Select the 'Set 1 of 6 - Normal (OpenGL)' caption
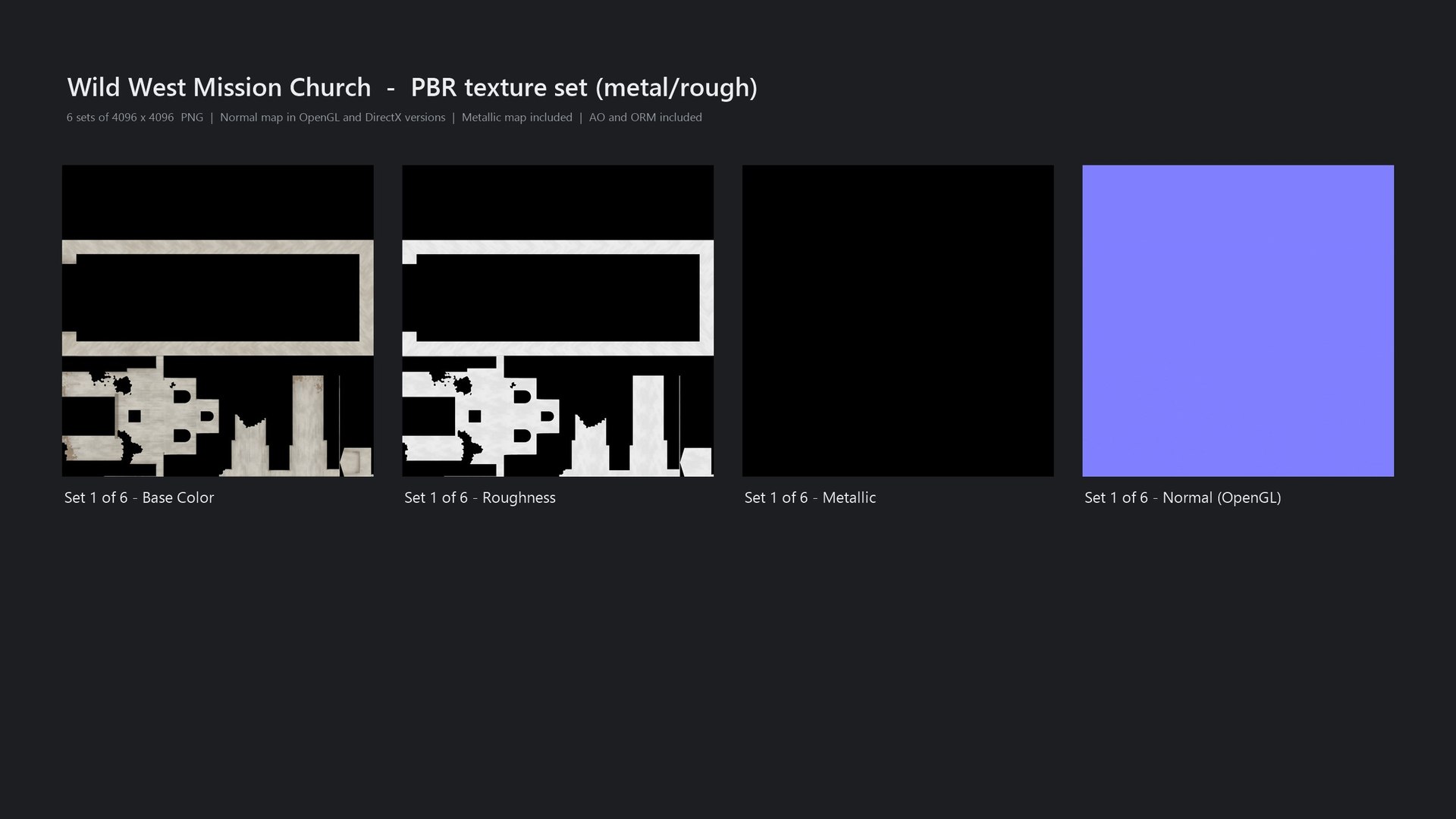This screenshot has width=1456, height=819. tap(1183, 497)
